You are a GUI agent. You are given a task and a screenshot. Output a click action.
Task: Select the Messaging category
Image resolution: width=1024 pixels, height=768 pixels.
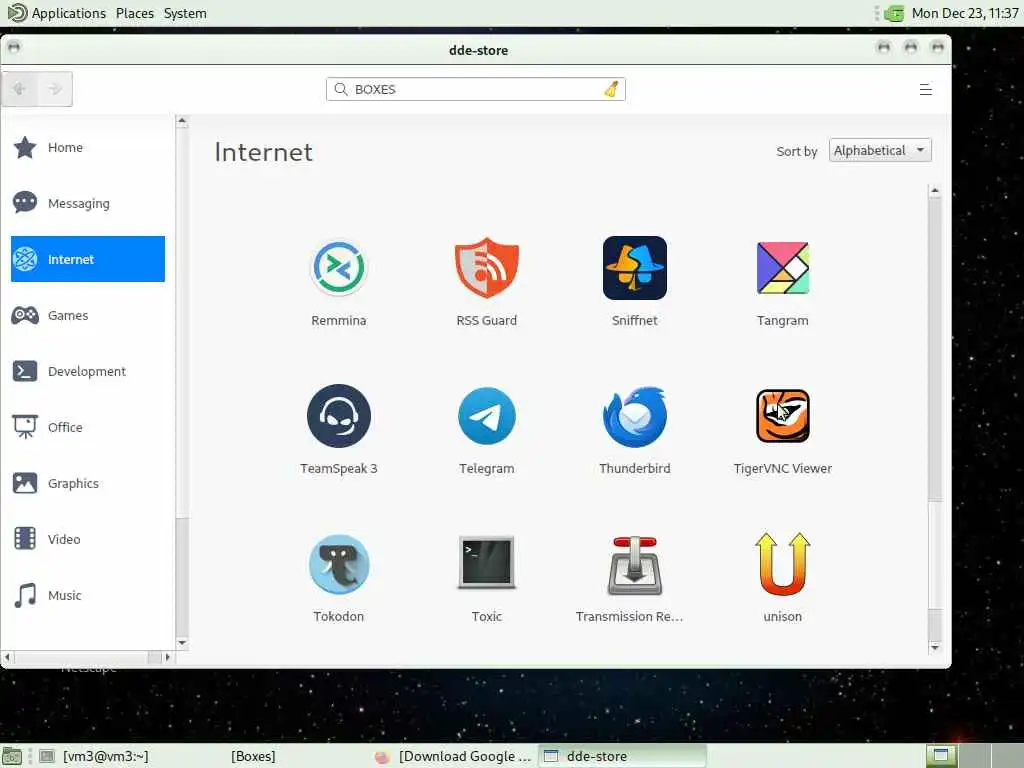click(88, 203)
